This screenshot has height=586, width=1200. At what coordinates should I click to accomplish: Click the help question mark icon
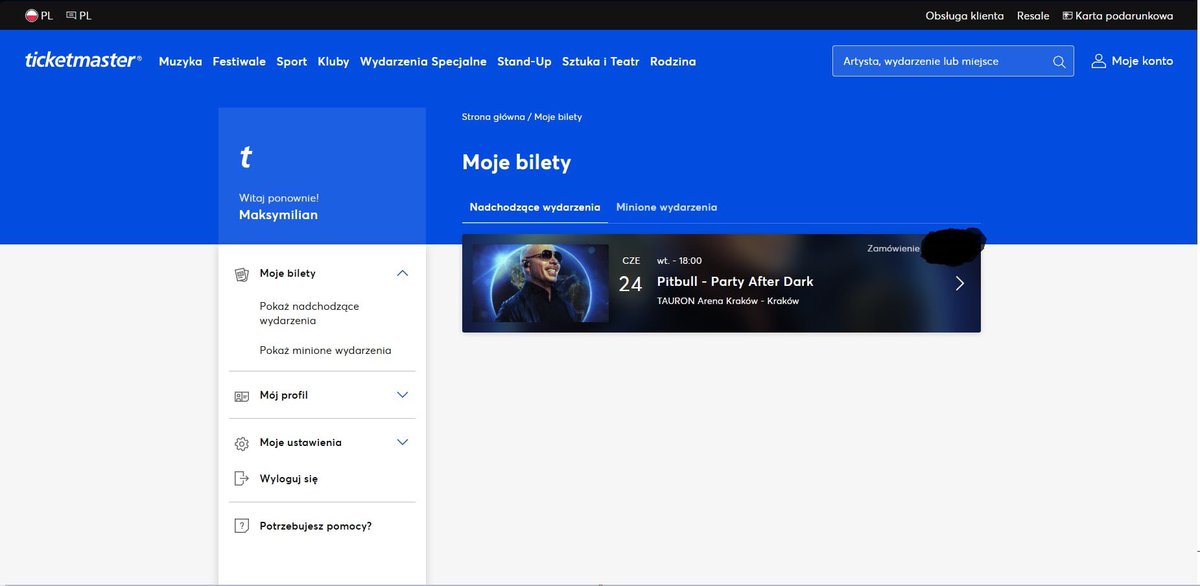click(x=241, y=526)
